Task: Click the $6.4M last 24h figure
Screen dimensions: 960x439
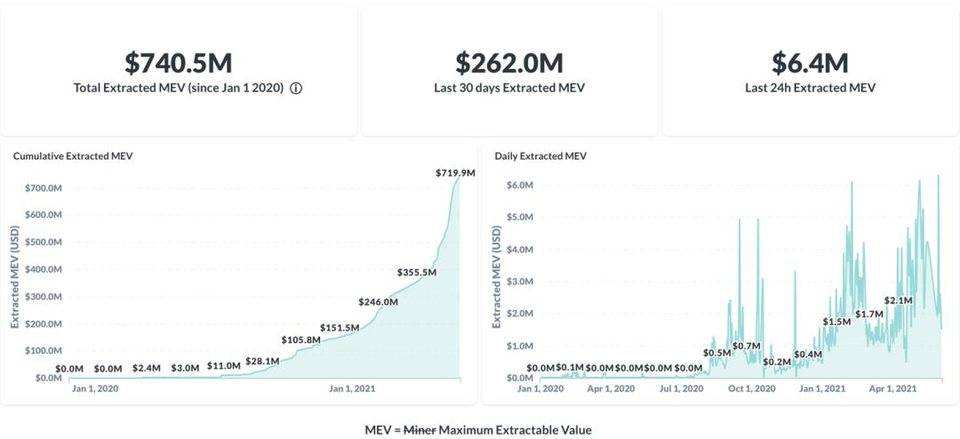Action: [810, 62]
